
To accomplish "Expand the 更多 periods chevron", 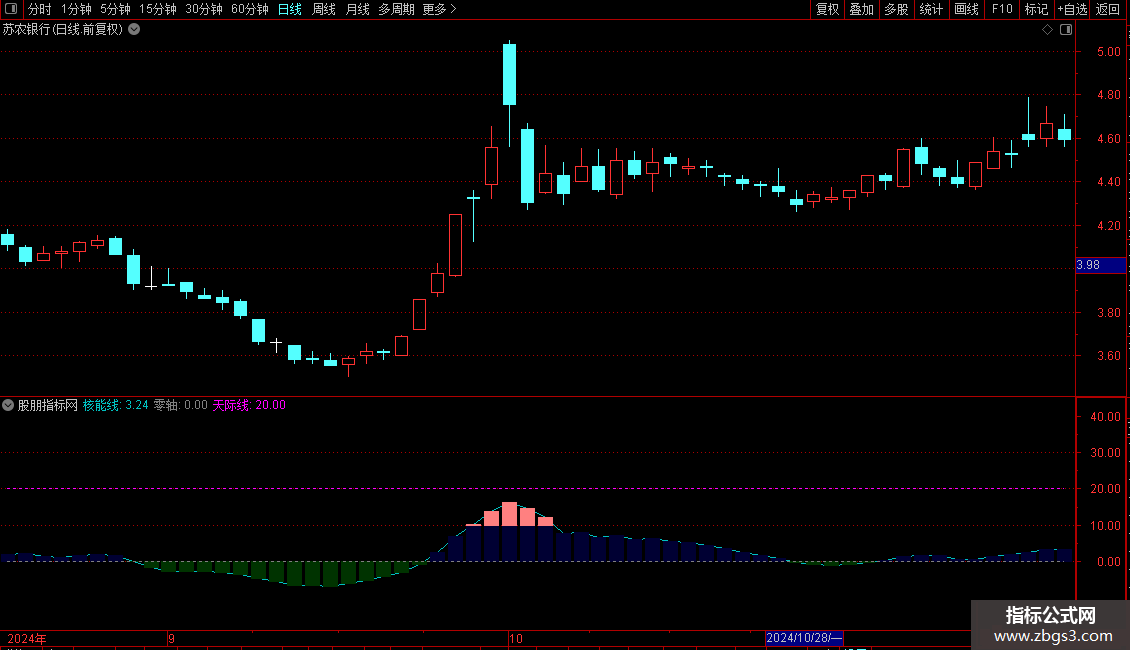I will pos(453,9).
